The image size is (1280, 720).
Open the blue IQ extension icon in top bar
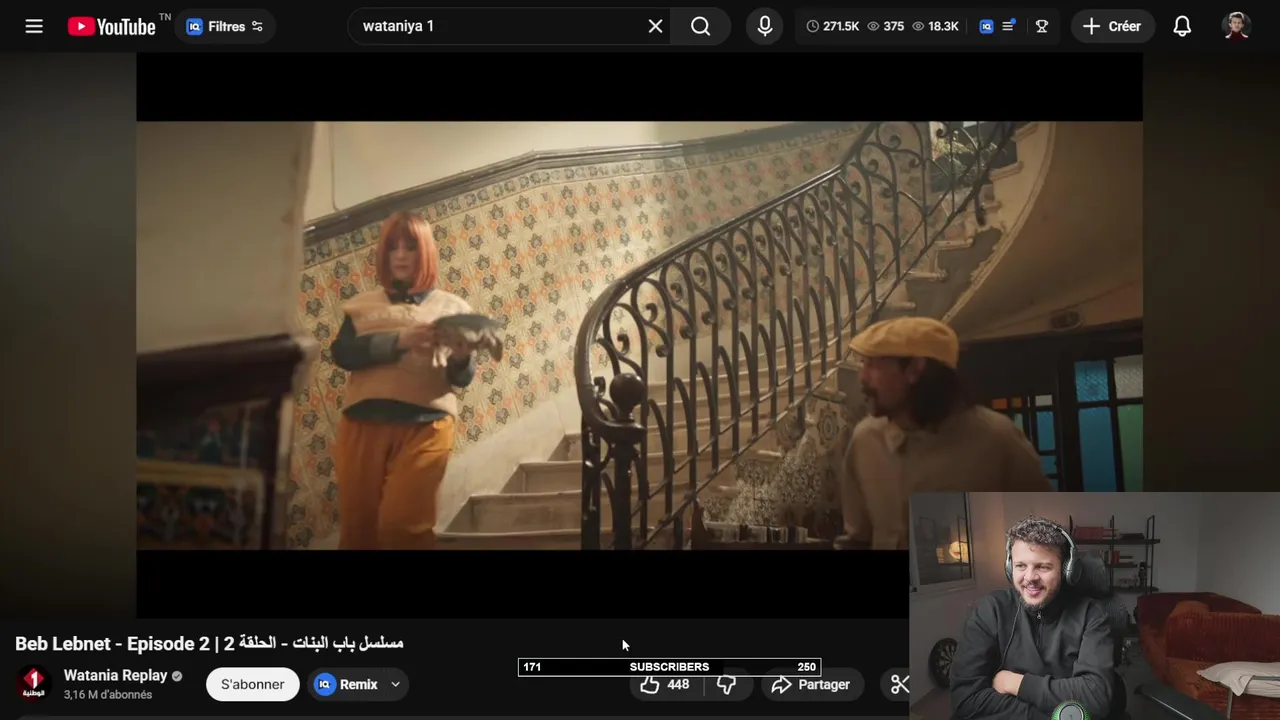(986, 26)
